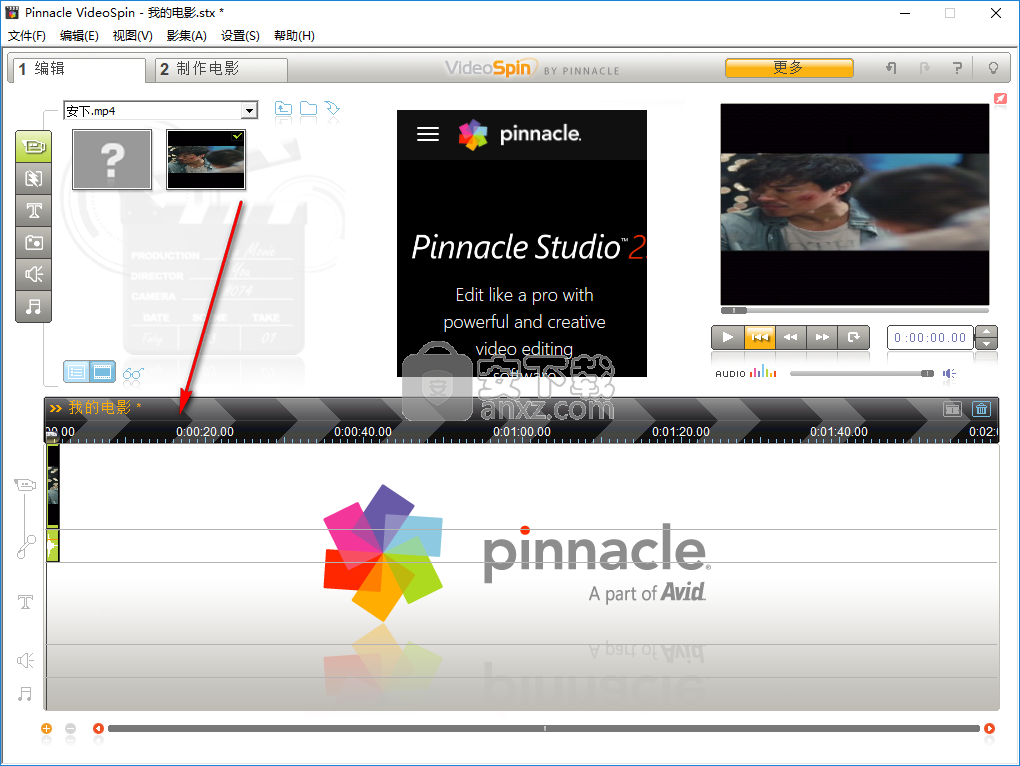Viewport: 1020px width, 766px height.
Task: Open the 影集(A) menu
Action: (187, 36)
